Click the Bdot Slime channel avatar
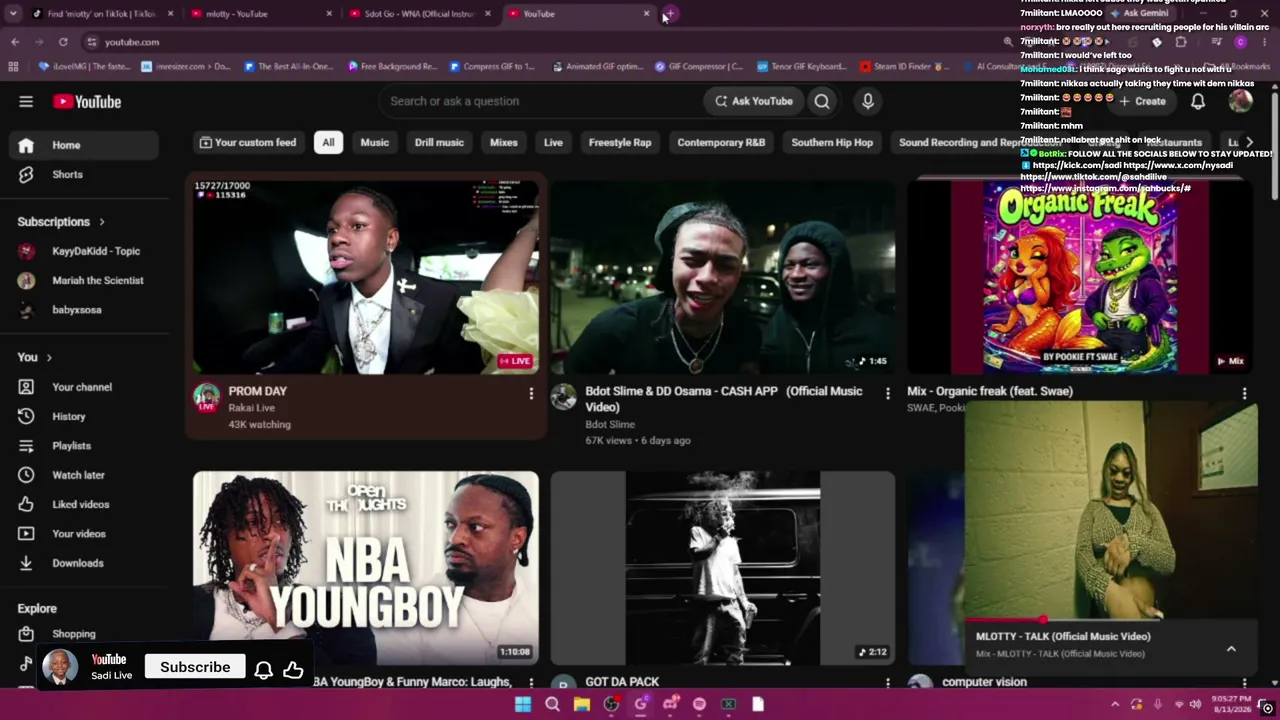 563,397
